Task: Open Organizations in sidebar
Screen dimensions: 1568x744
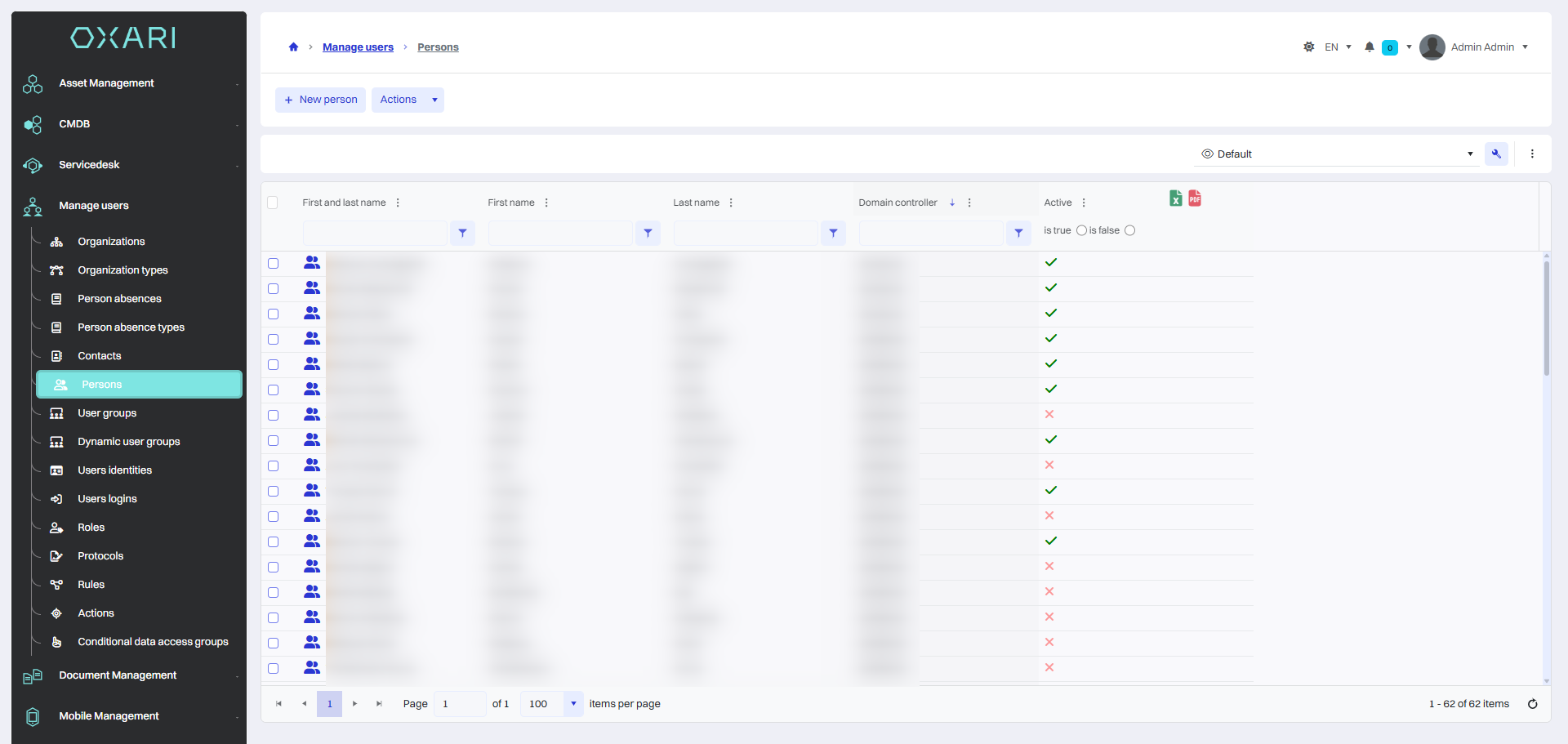Action: pos(111,242)
